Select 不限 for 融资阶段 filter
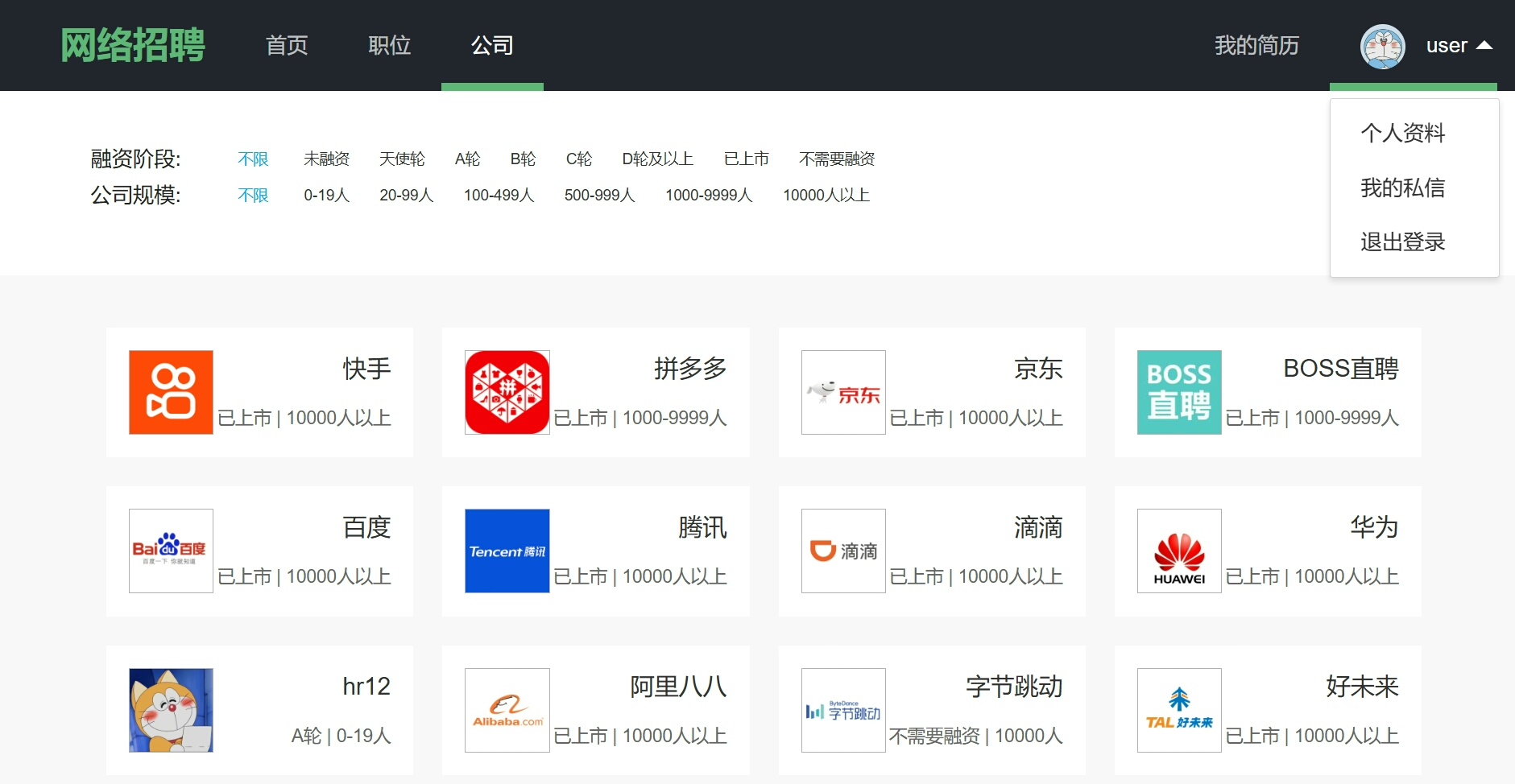This screenshot has width=1515, height=784. pyautogui.click(x=253, y=159)
